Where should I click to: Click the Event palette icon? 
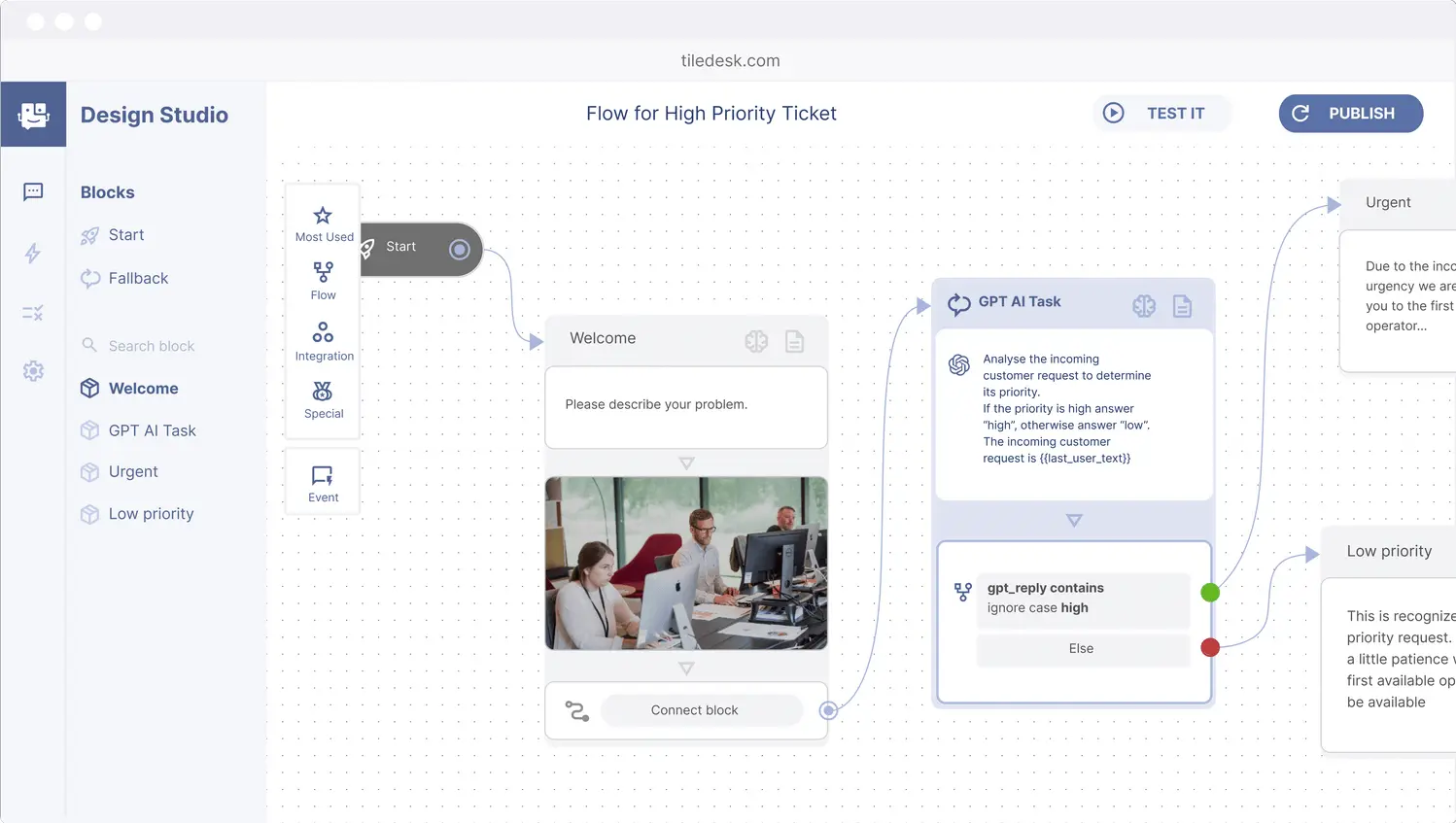click(x=323, y=476)
